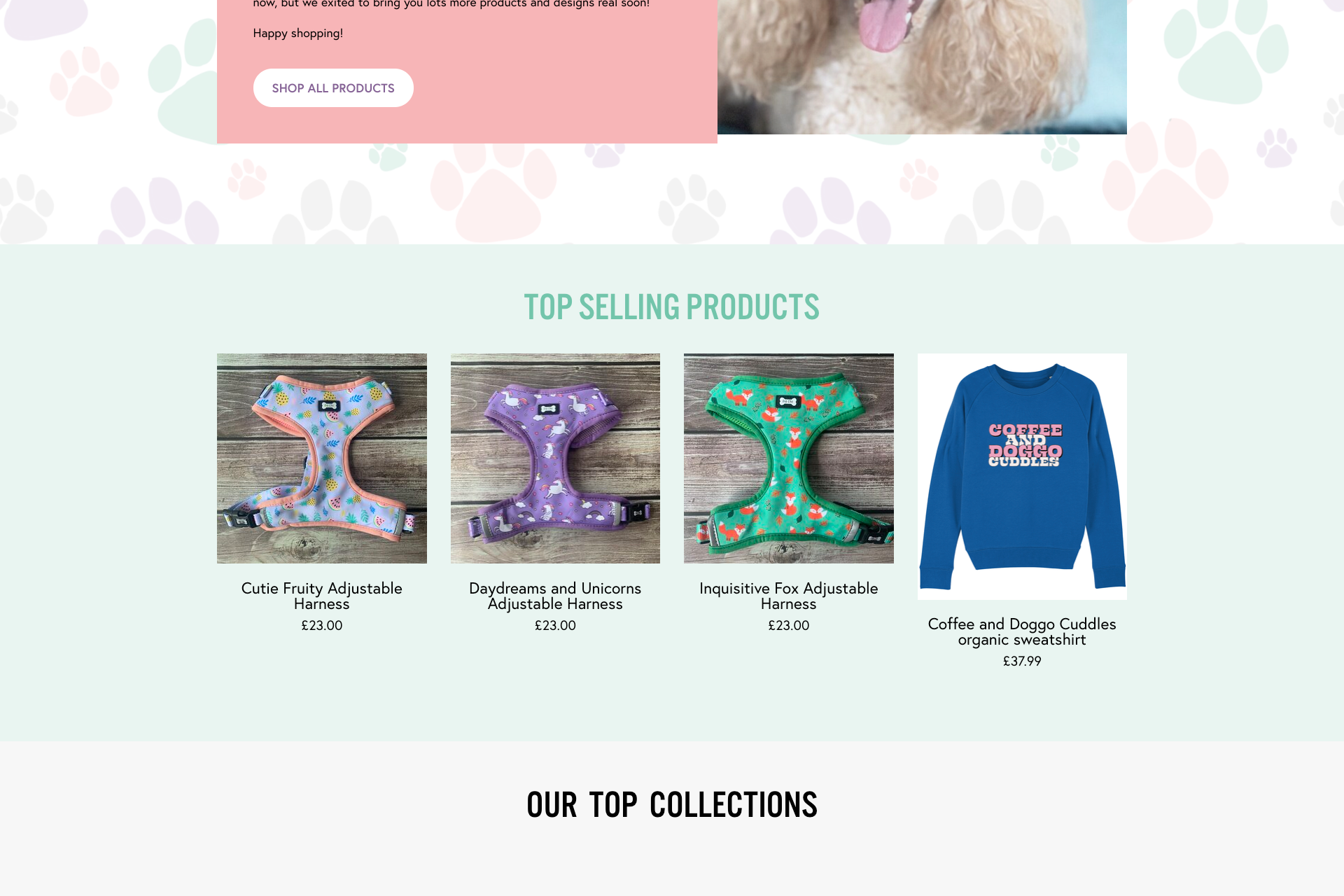The width and height of the screenshot is (1344, 896).
Task: Click the OUR TOP COLLECTIONS heading
Action: coord(672,805)
